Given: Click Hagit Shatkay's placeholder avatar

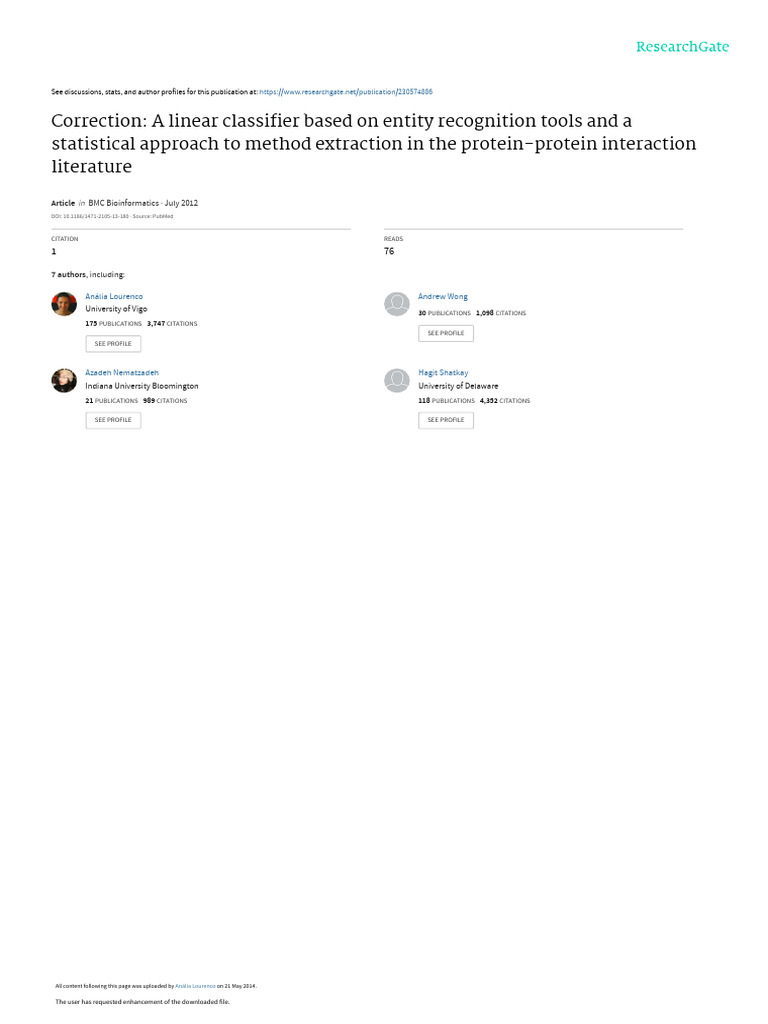Looking at the screenshot, I should (x=397, y=380).
